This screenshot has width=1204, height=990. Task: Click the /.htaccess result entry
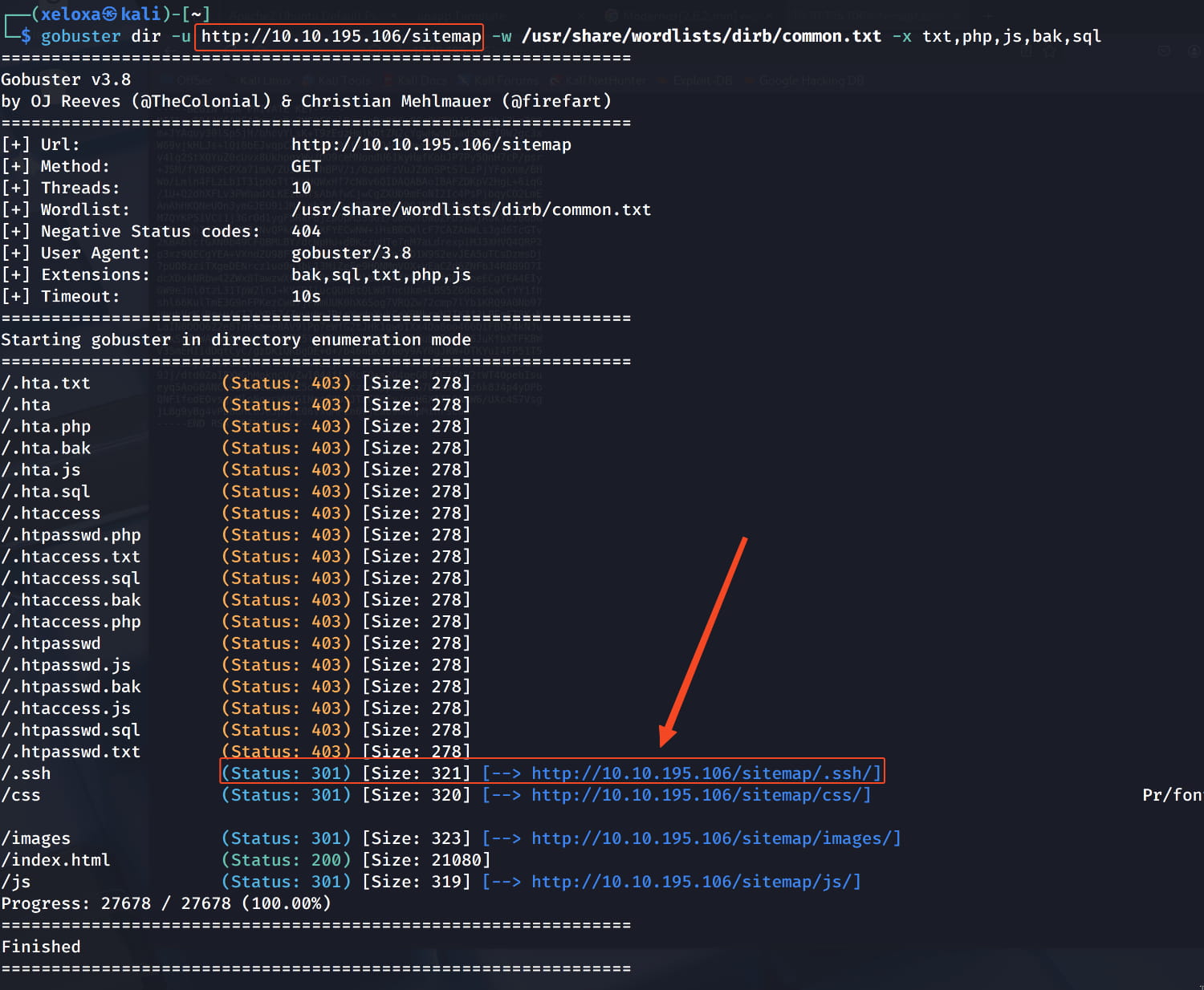click(51, 513)
